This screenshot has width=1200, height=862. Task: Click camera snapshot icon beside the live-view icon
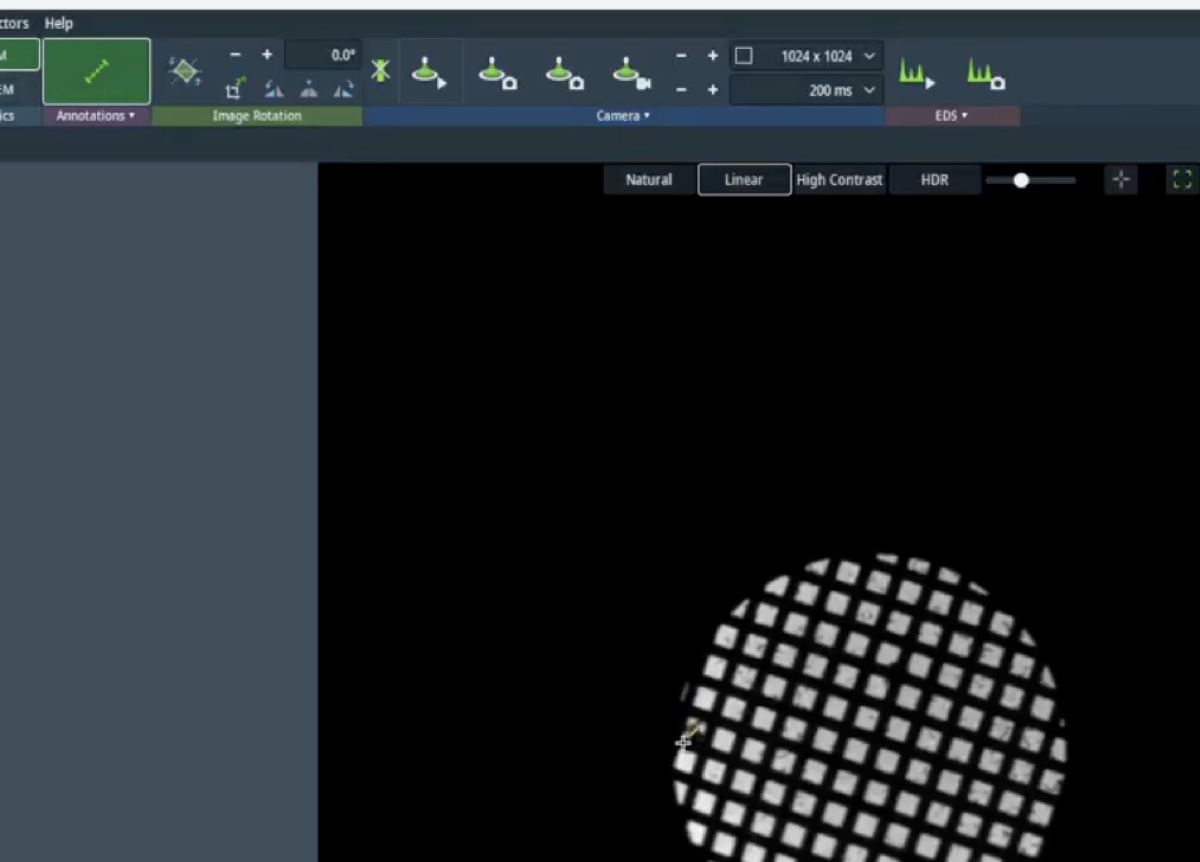[497, 73]
